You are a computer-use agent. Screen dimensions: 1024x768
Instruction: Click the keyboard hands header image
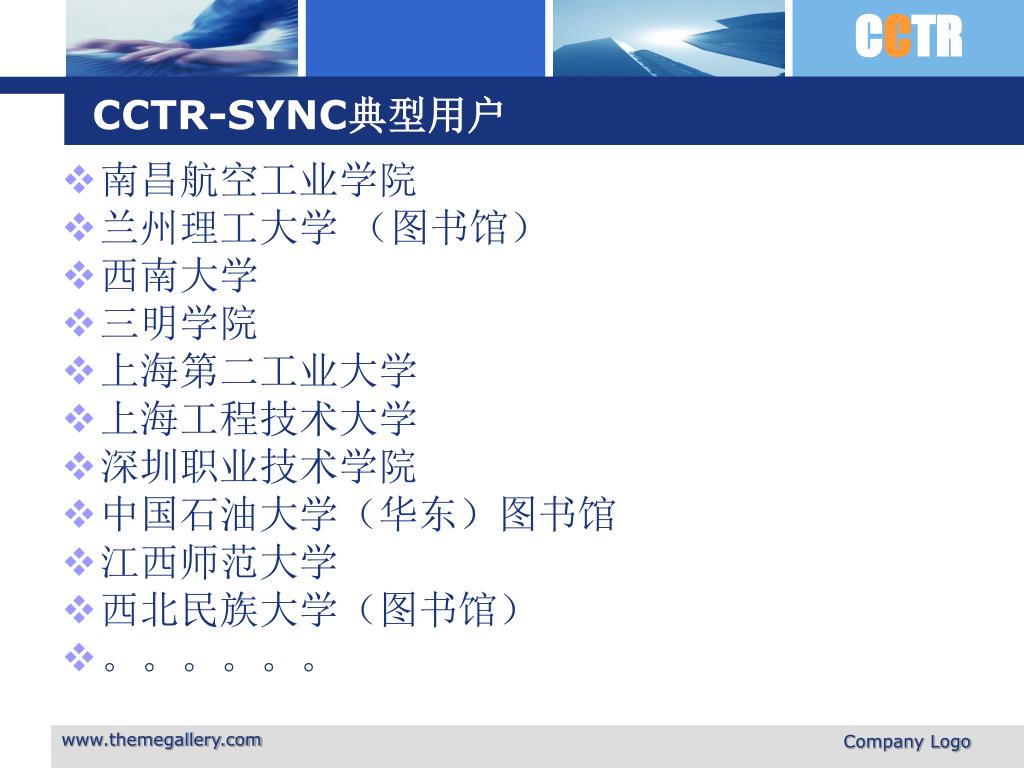click(182, 38)
